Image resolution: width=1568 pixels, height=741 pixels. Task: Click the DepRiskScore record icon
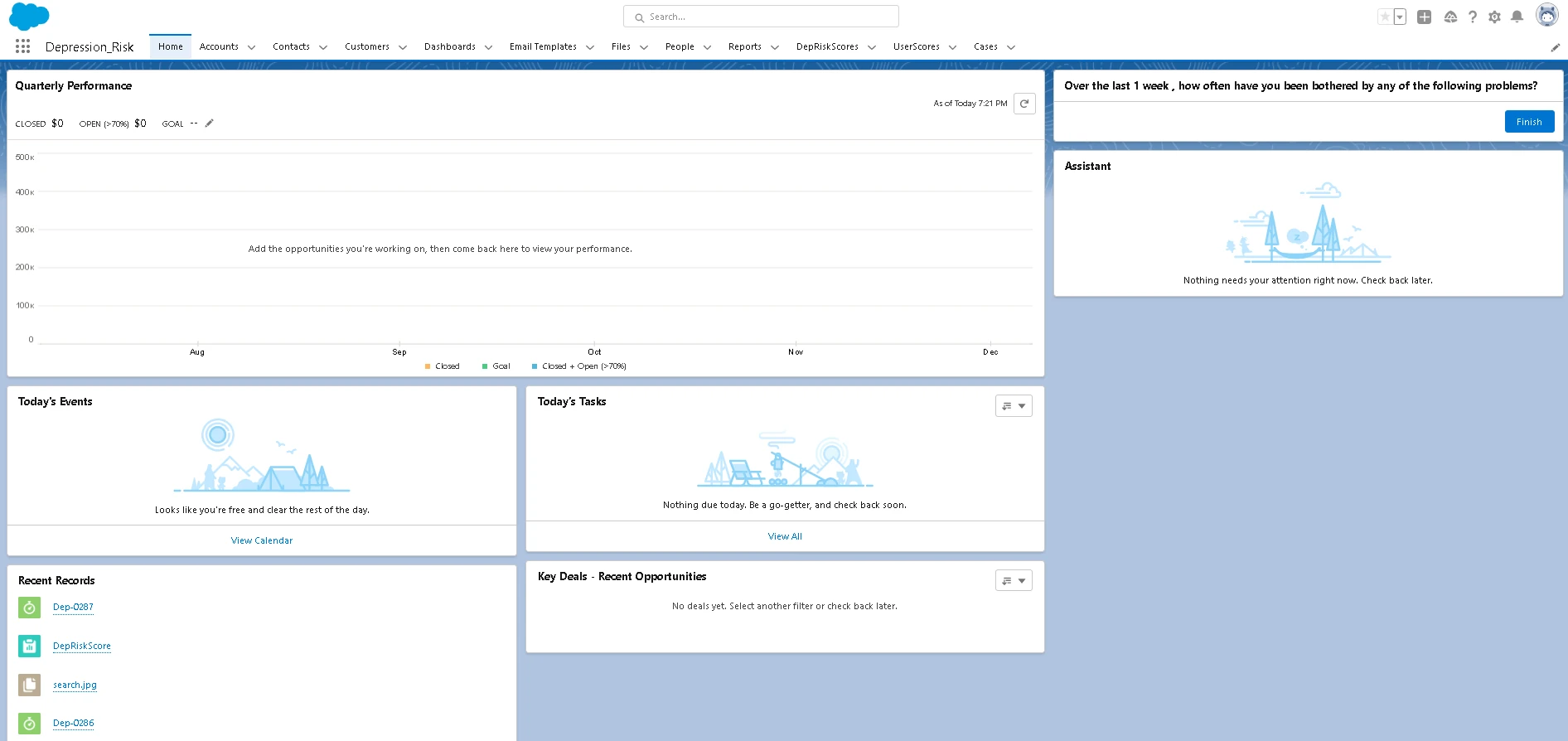coord(29,646)
